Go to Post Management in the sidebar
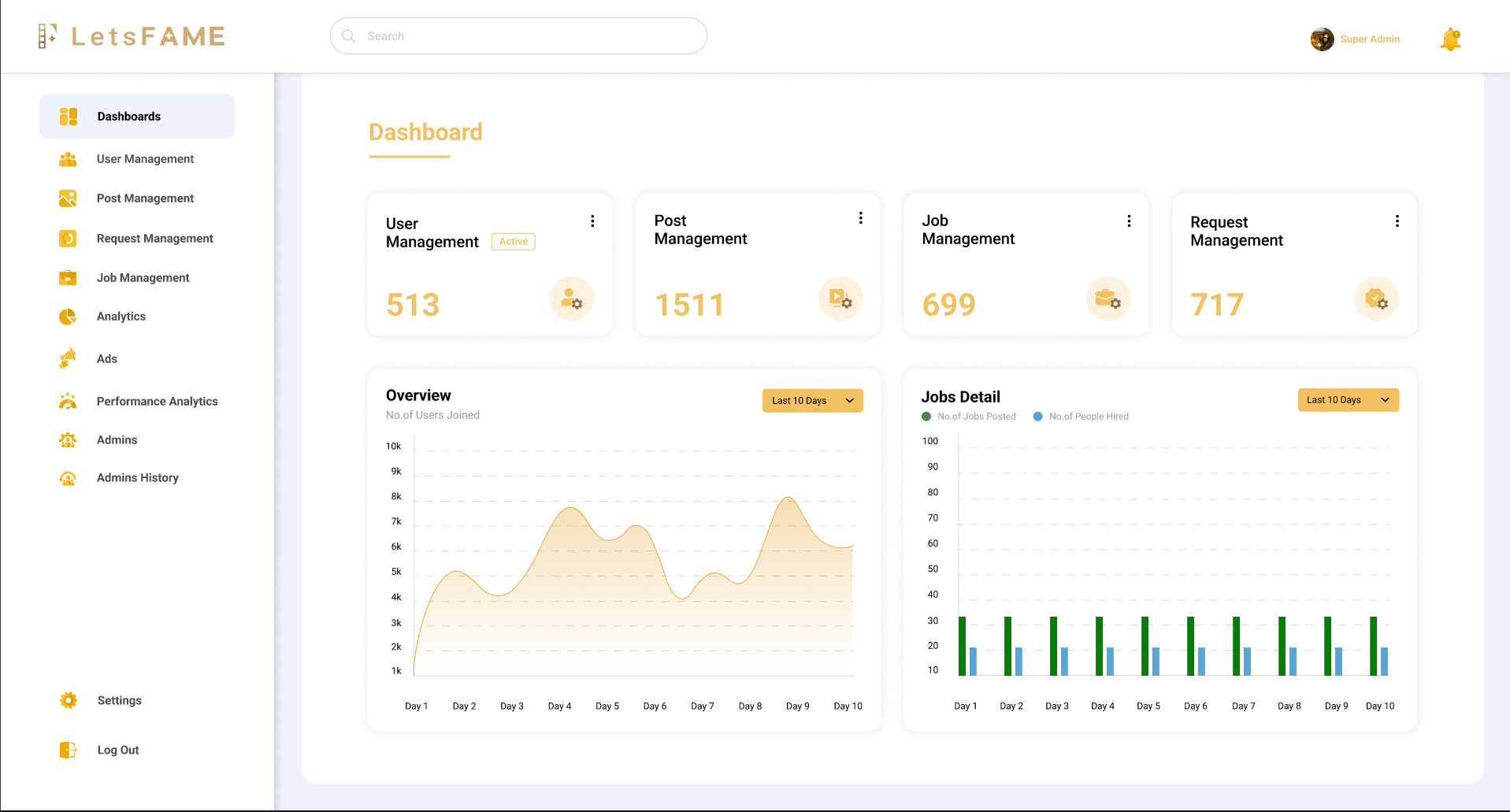The height and width of the screenshot is (812, 1510). tap(145, 198)
